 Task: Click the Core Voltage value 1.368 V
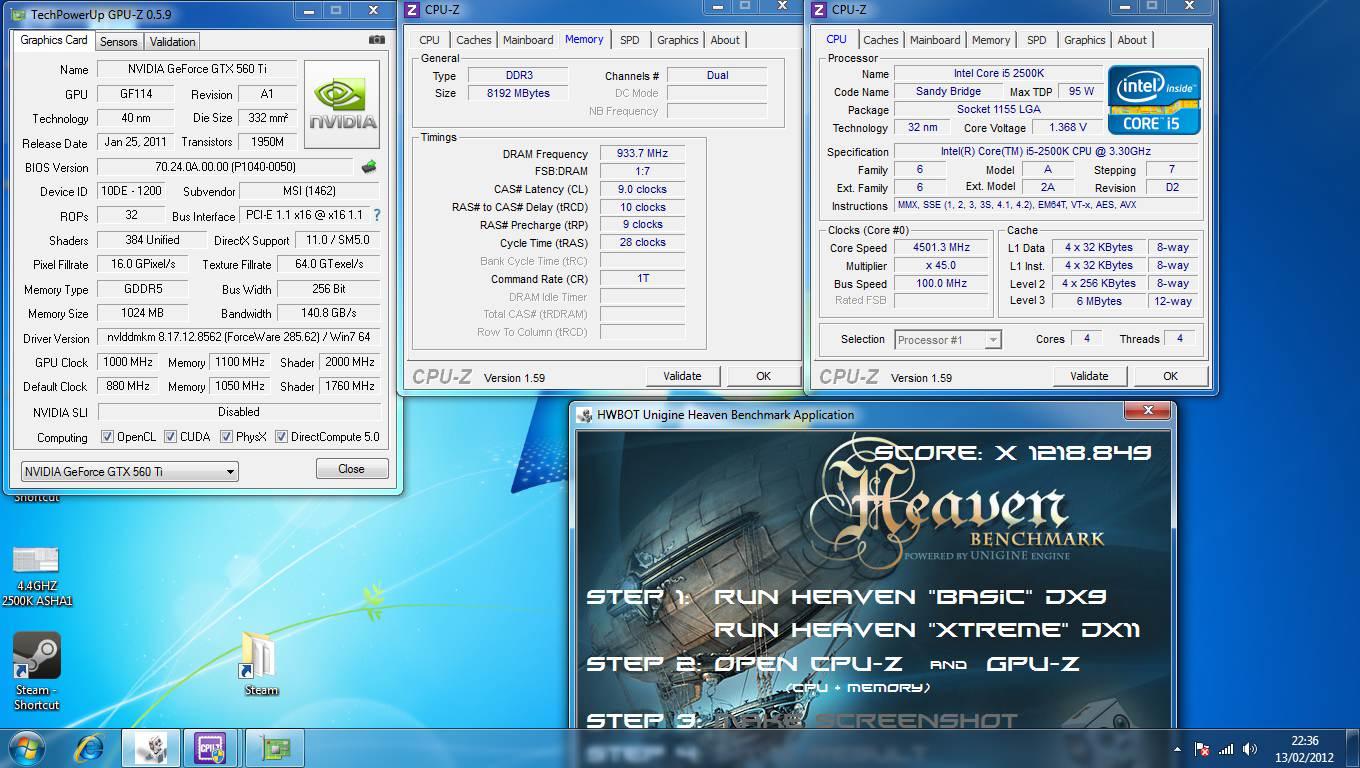1068,128
